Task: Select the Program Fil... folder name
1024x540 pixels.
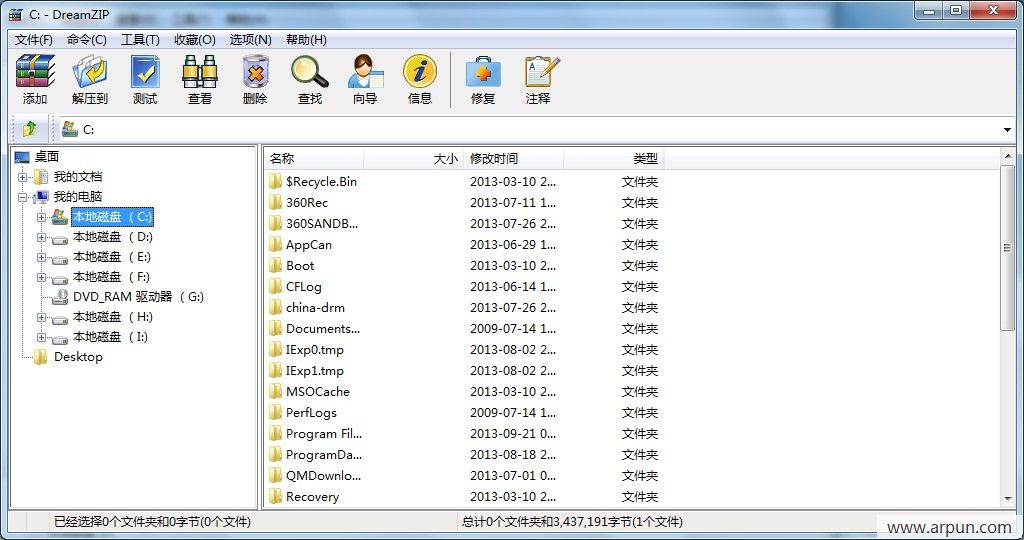Action: point(324,434)
